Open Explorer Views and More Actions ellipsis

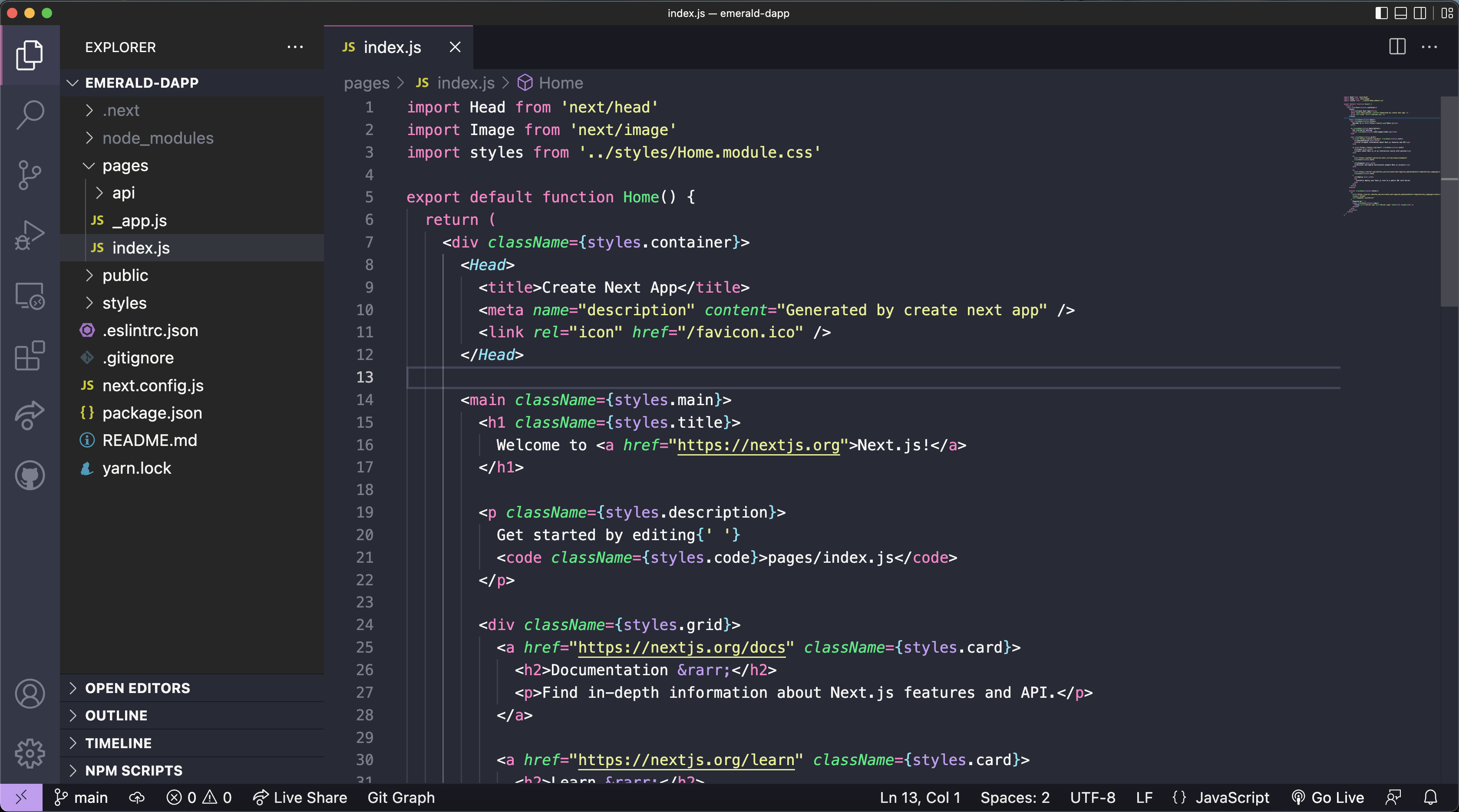(x=295, y=47)
